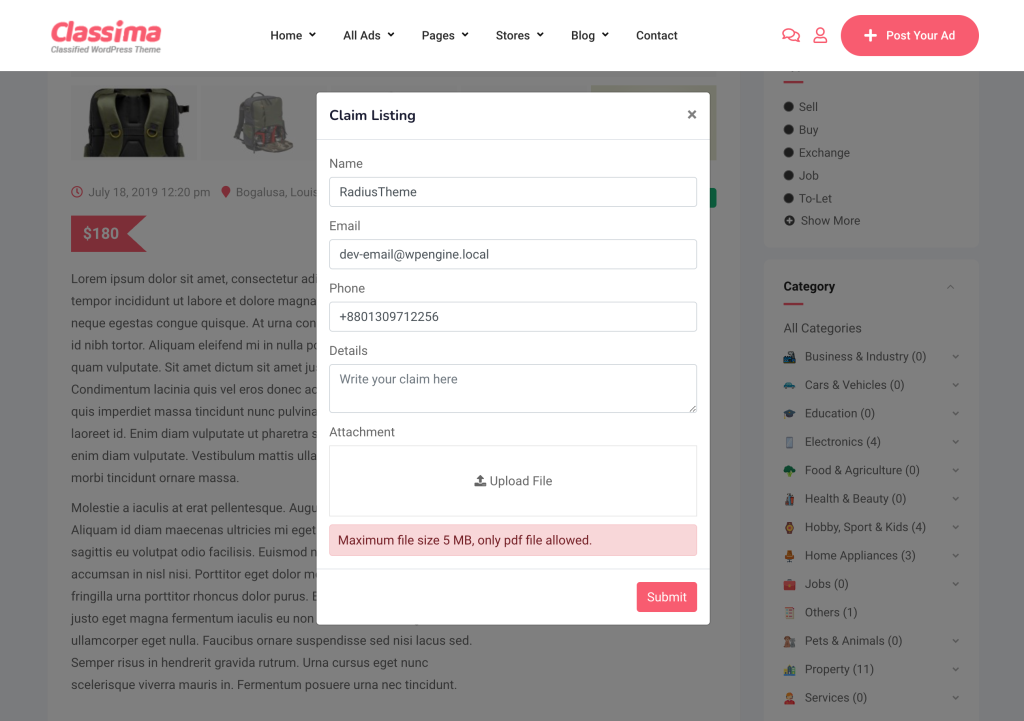Go to the Contact page

pos(656,35)
